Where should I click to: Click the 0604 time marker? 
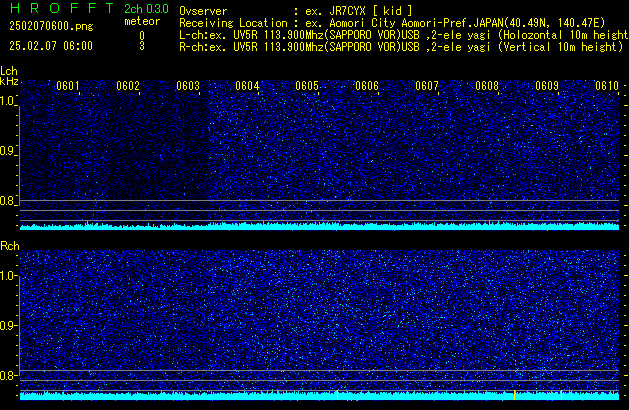click(247, 86)
